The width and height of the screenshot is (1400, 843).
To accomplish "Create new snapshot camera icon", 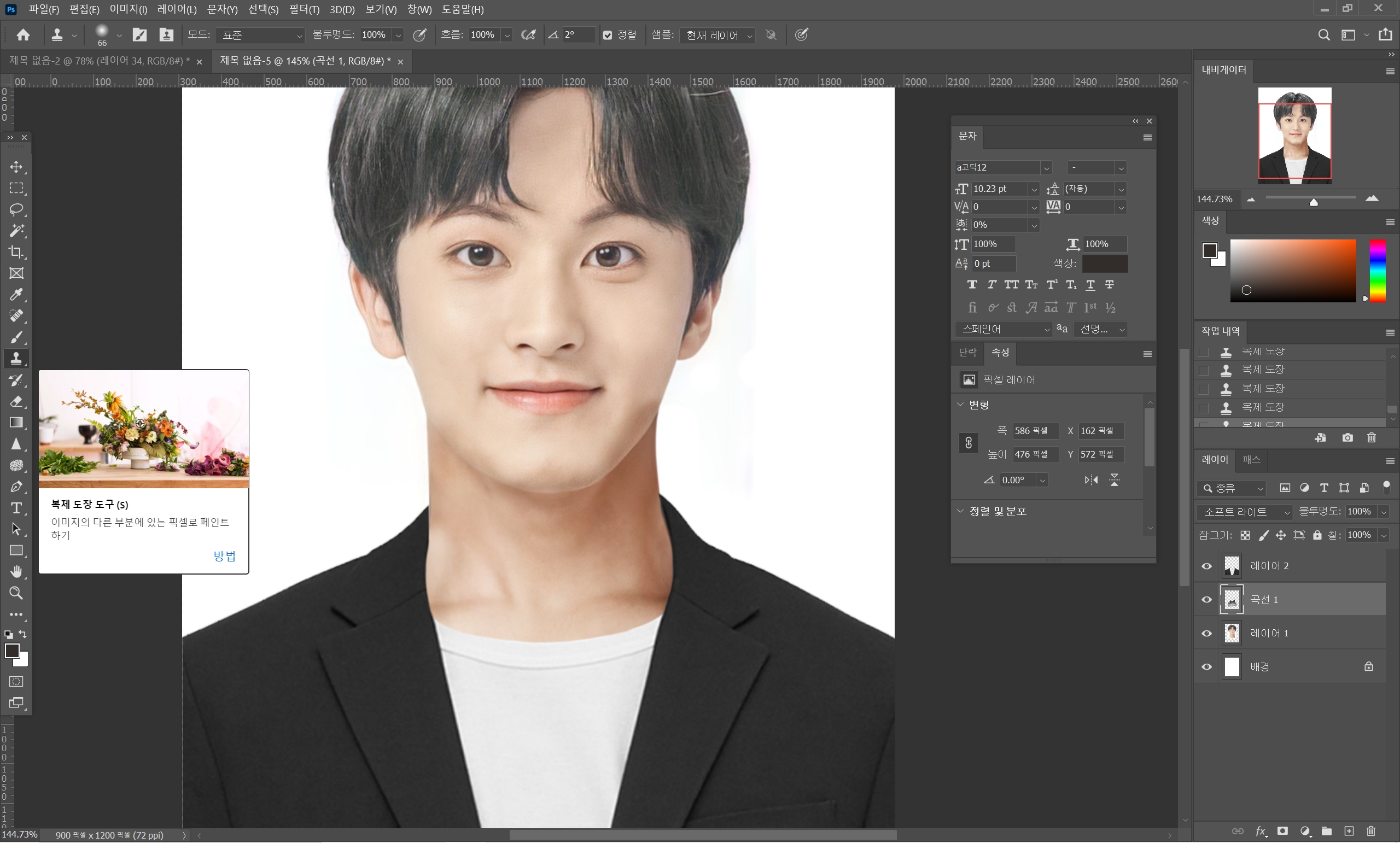I will click(x=1347, y=438).
